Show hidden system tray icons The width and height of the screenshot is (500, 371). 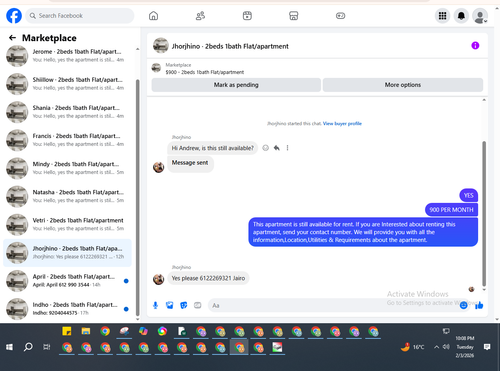(x=436, y=347)
